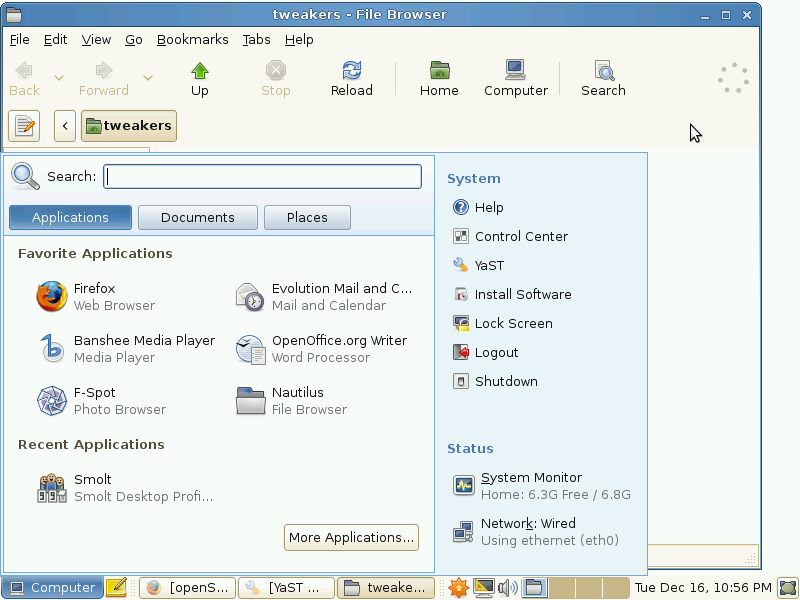This screenshot has width=800, height=600.
Task: Click the icon right of the clock
Action: click(788, 588)
